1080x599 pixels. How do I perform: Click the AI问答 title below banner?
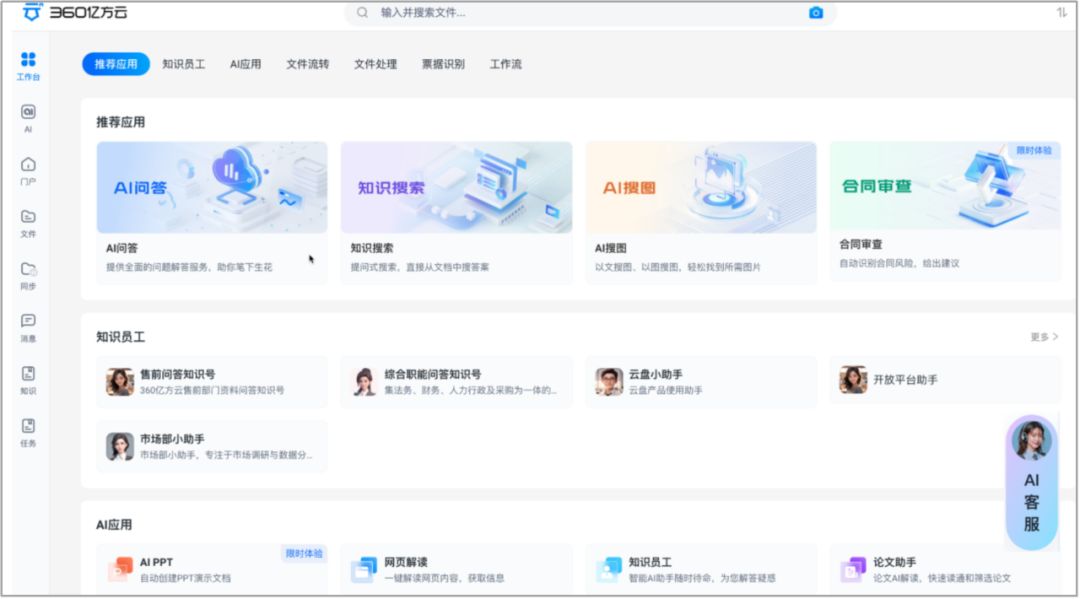(x=122, y=248)
